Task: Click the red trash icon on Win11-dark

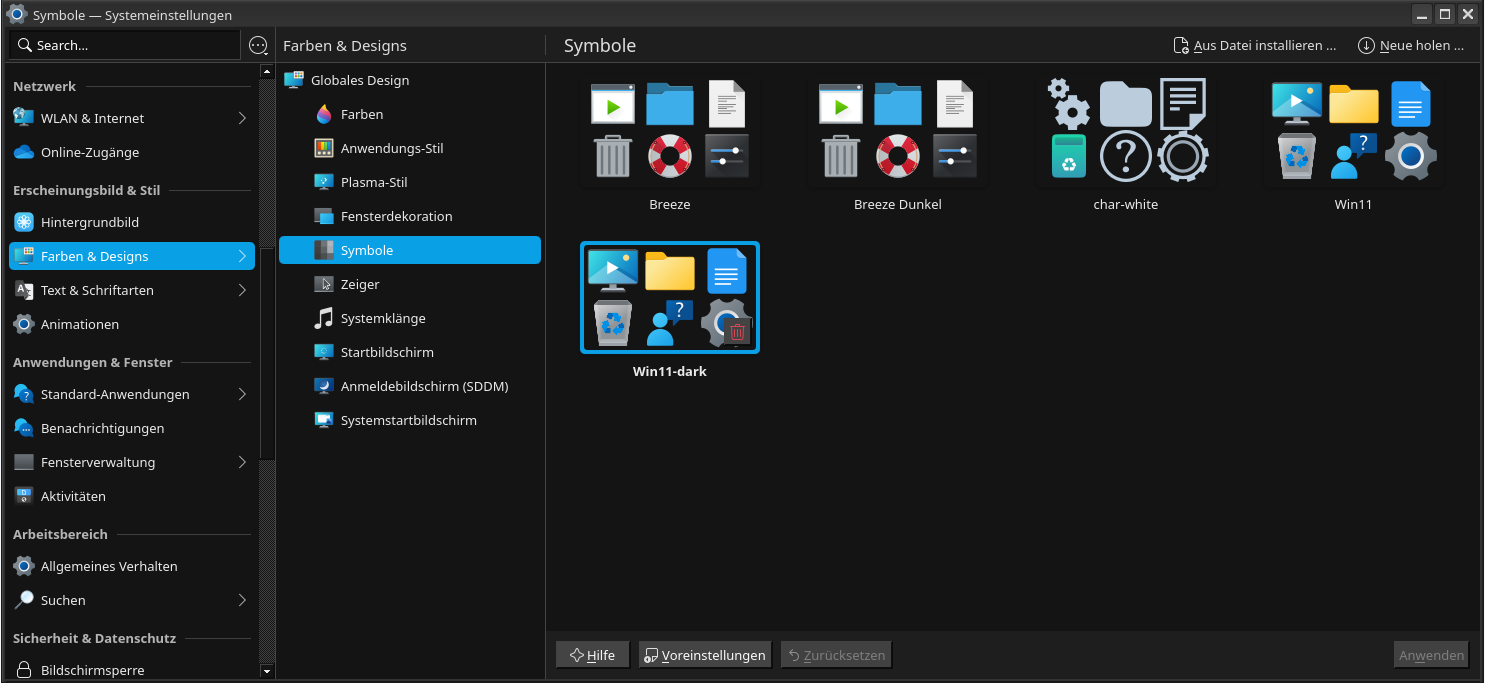Action: click(x=738, y=332)
